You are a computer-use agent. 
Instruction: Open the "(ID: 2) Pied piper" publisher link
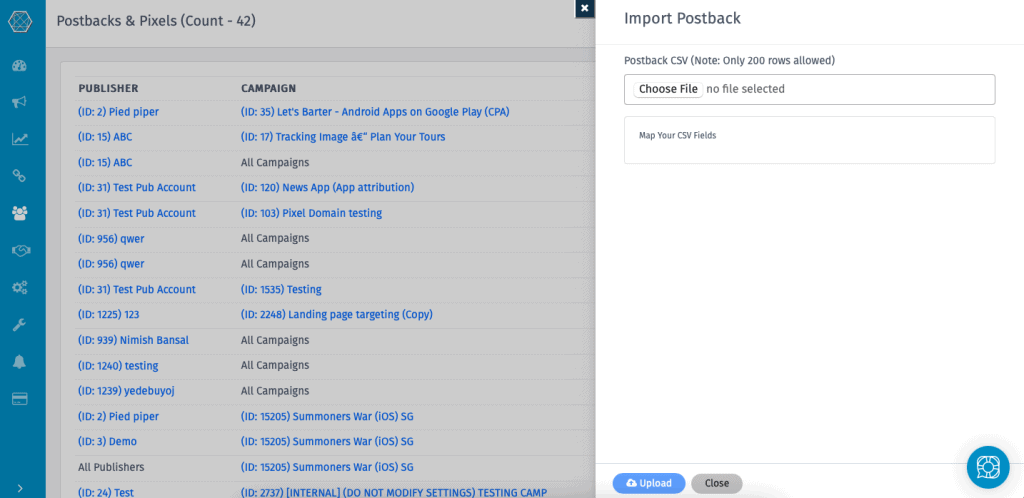pyautogui.click(x=118, y=112)
